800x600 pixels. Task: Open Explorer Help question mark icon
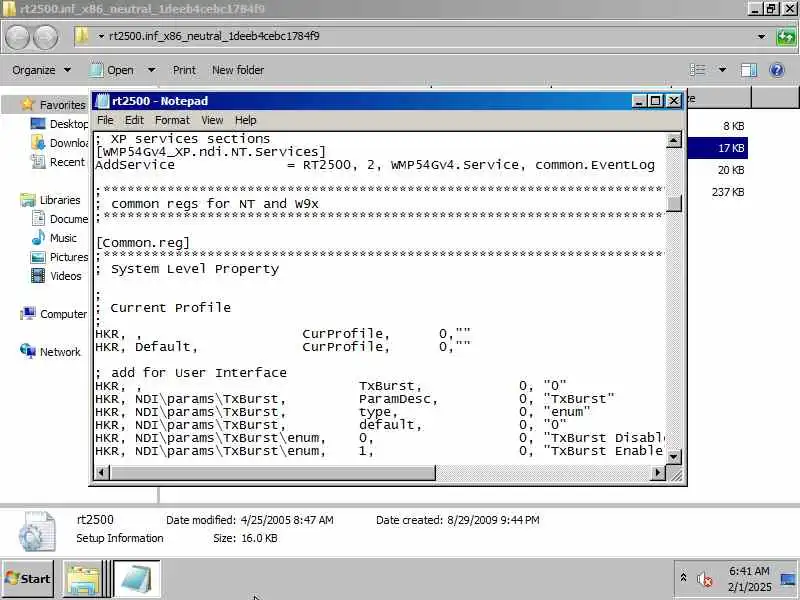coord(777,70)
